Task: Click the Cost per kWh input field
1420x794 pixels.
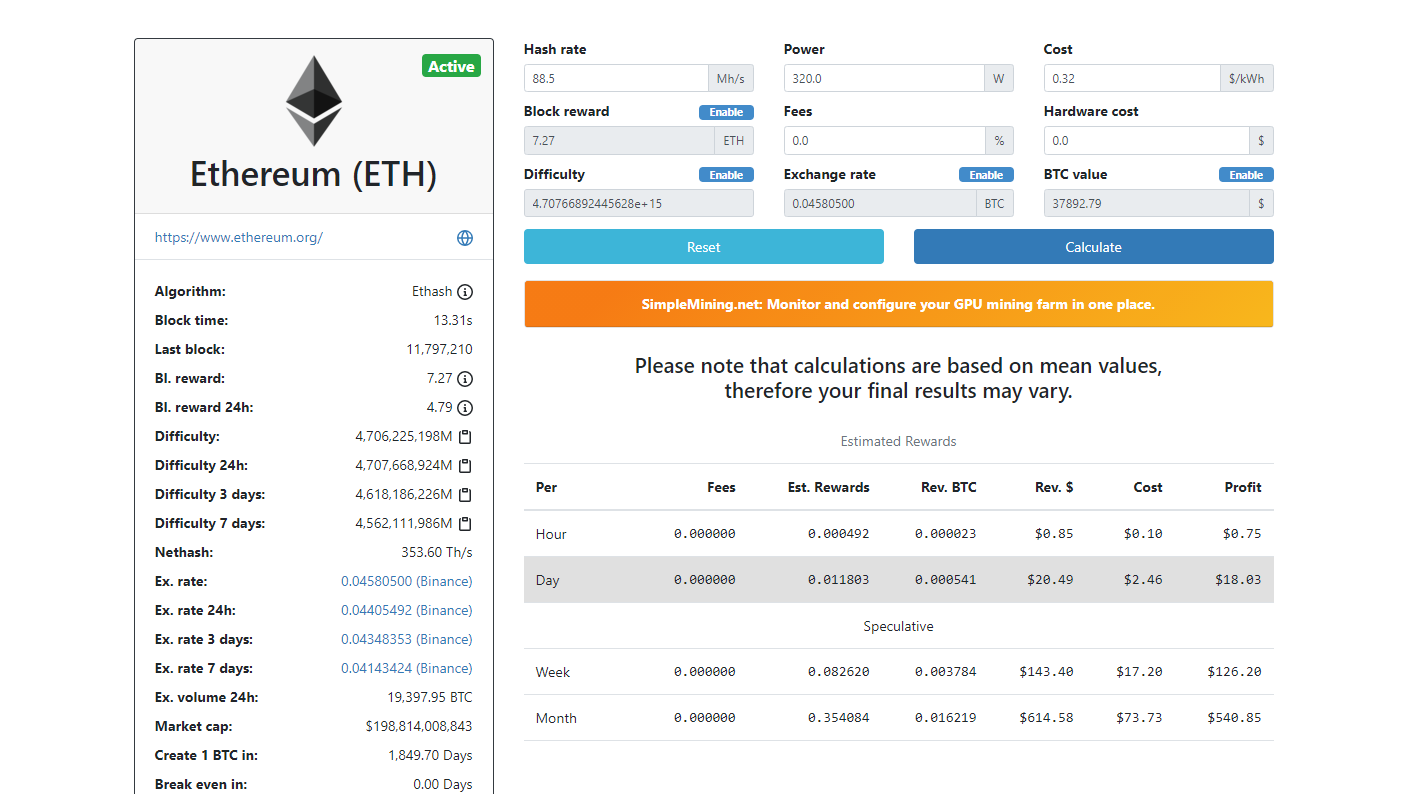Action: [x=1132, y=78]
